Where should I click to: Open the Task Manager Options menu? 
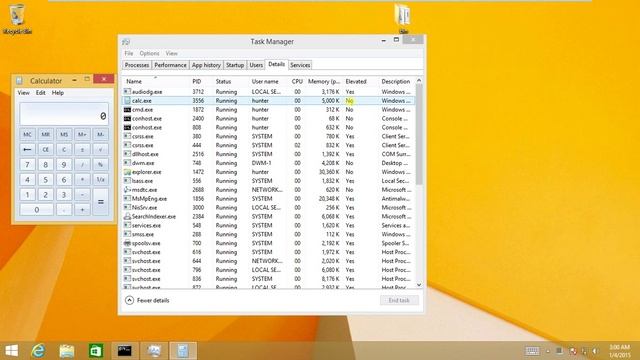(x=149, y=53)
